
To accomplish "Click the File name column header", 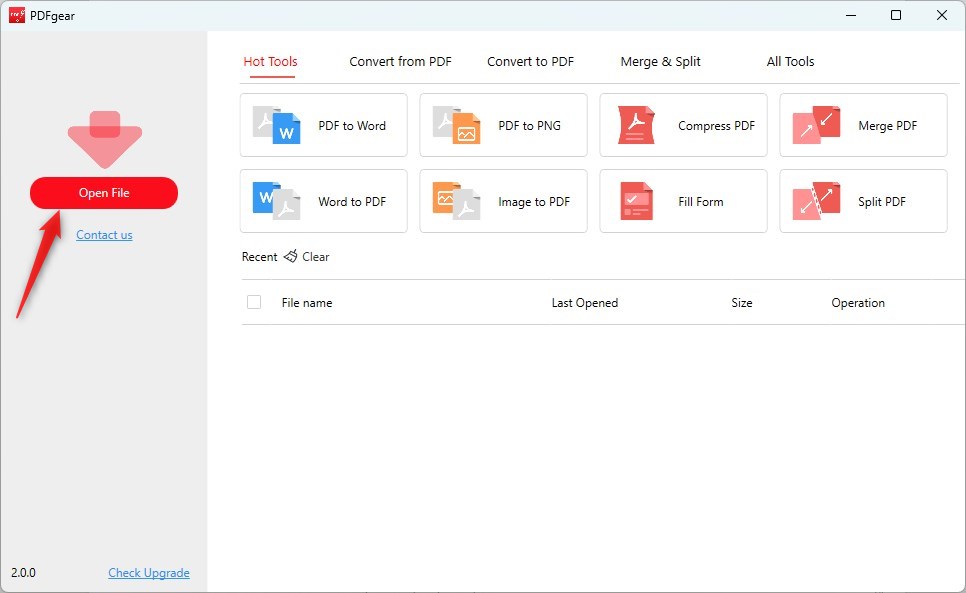I will point(306,302).
